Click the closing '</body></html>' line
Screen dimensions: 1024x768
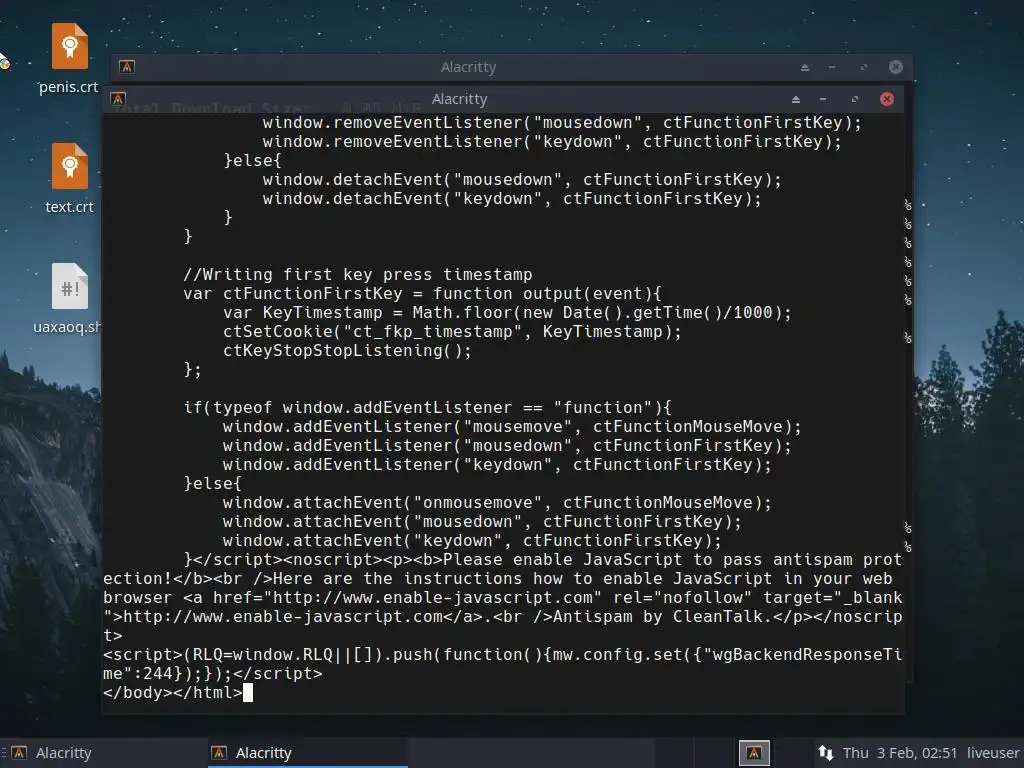173,692
